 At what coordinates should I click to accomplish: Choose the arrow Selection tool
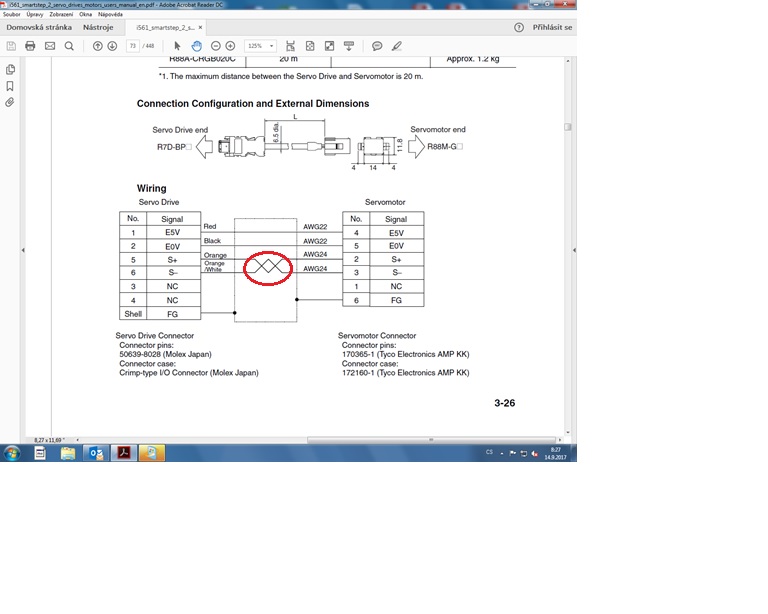pyautogui.click(x=178, y=46)
